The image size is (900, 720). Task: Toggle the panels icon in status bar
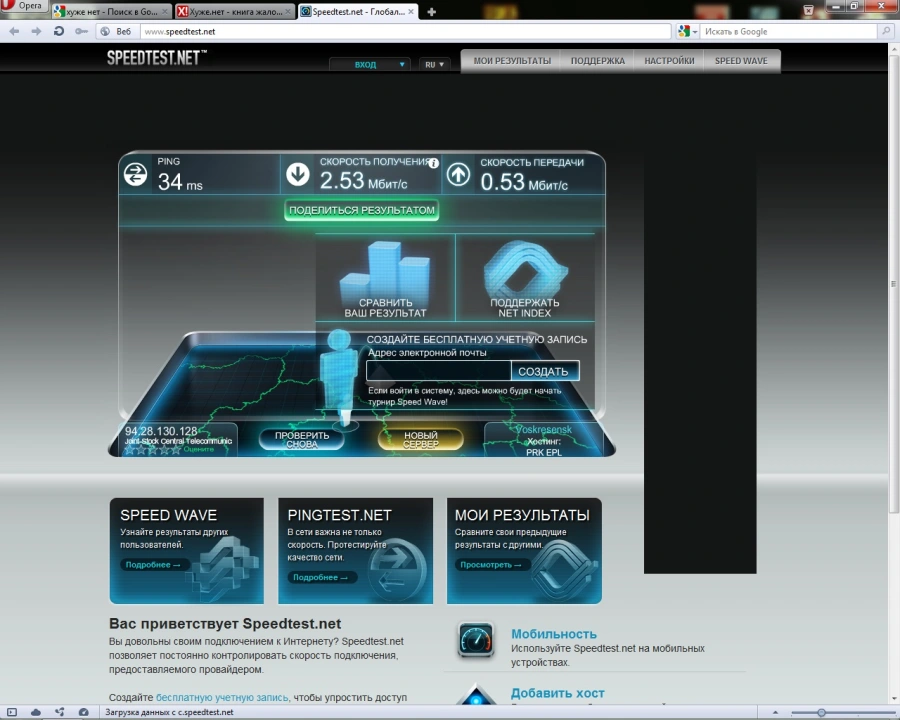point(12,712)
